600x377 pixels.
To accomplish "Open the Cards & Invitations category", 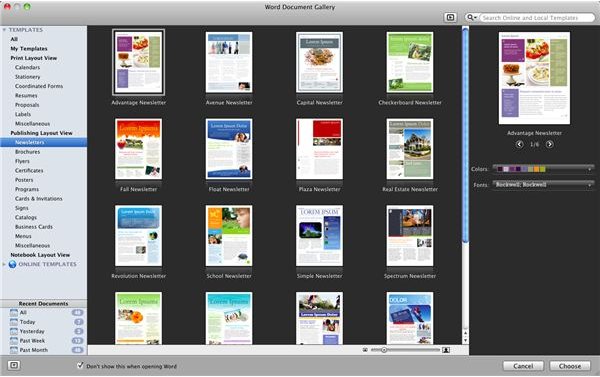I will coord(39,199).
